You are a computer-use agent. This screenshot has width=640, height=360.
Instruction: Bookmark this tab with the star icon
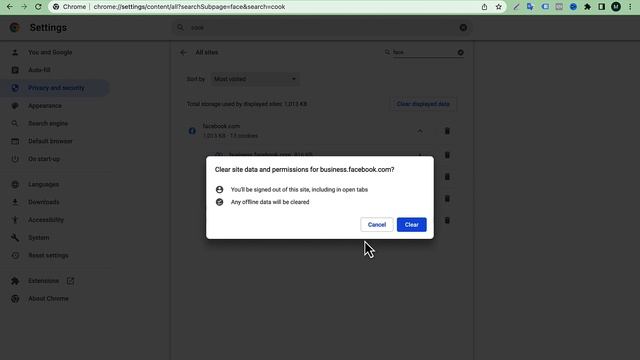[x=498, y=7]
